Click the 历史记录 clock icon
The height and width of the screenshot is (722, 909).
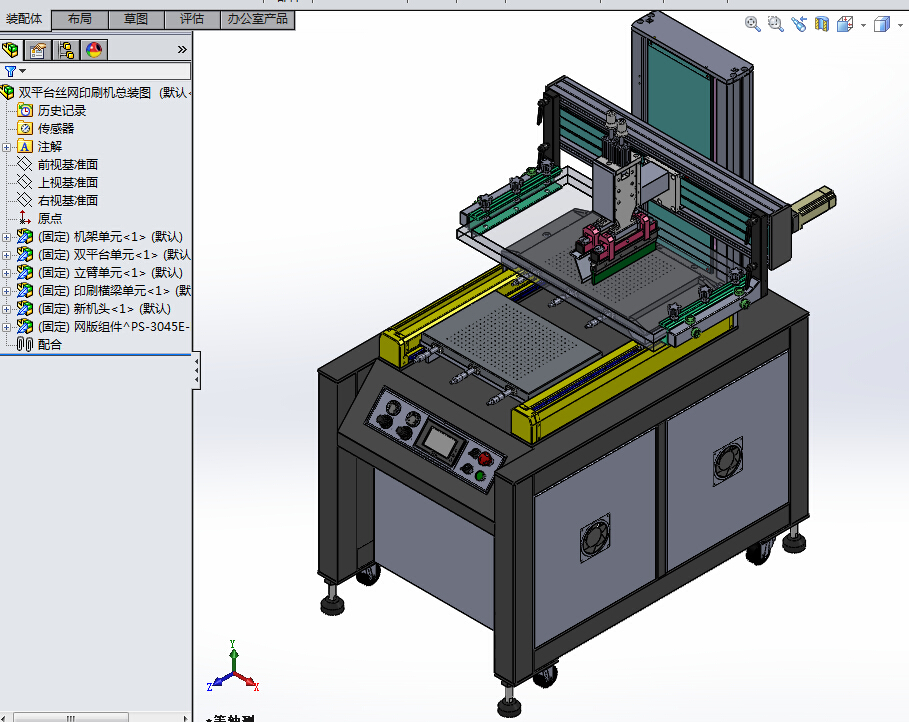25,110
